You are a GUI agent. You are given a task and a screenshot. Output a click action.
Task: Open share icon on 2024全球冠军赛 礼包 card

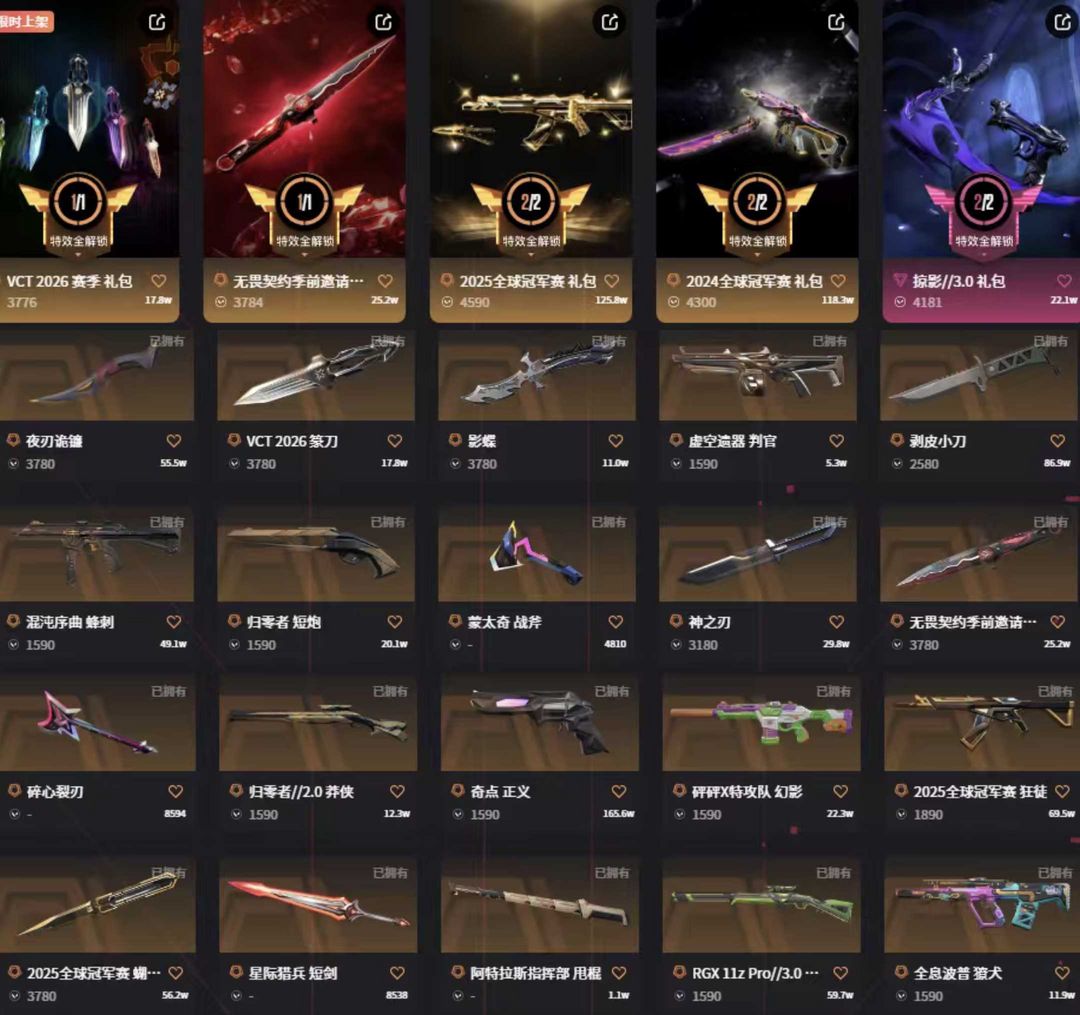836,22
